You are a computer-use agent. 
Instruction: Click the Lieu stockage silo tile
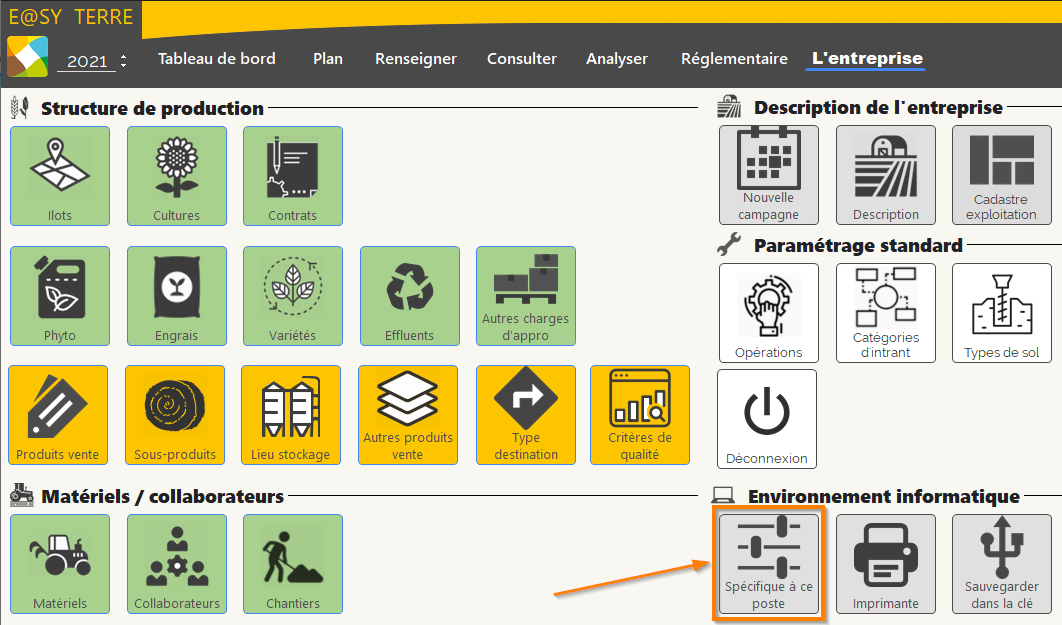(x=291, y=415)
